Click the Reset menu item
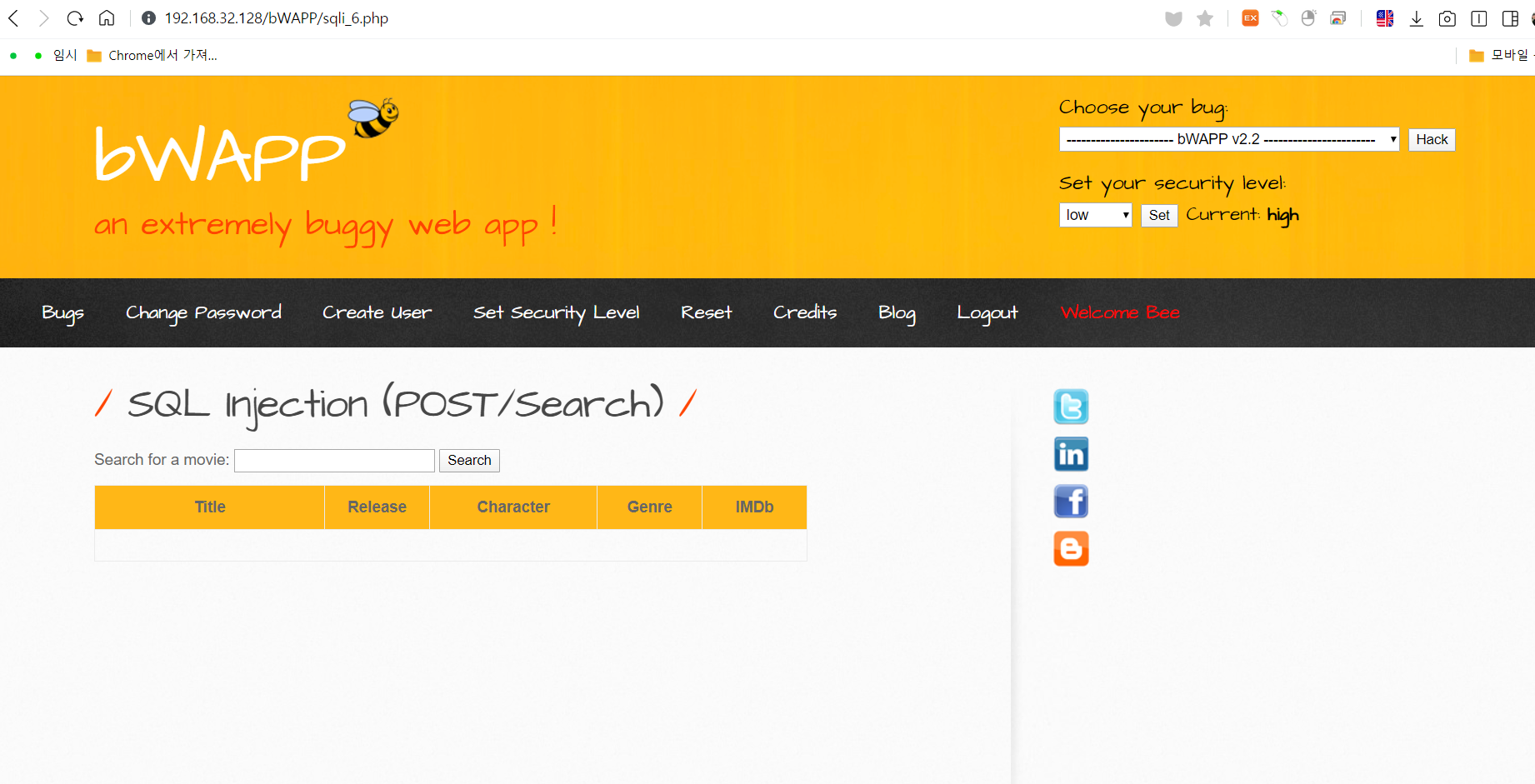Viewport: 1535px width, 784px height. point(706,312)
